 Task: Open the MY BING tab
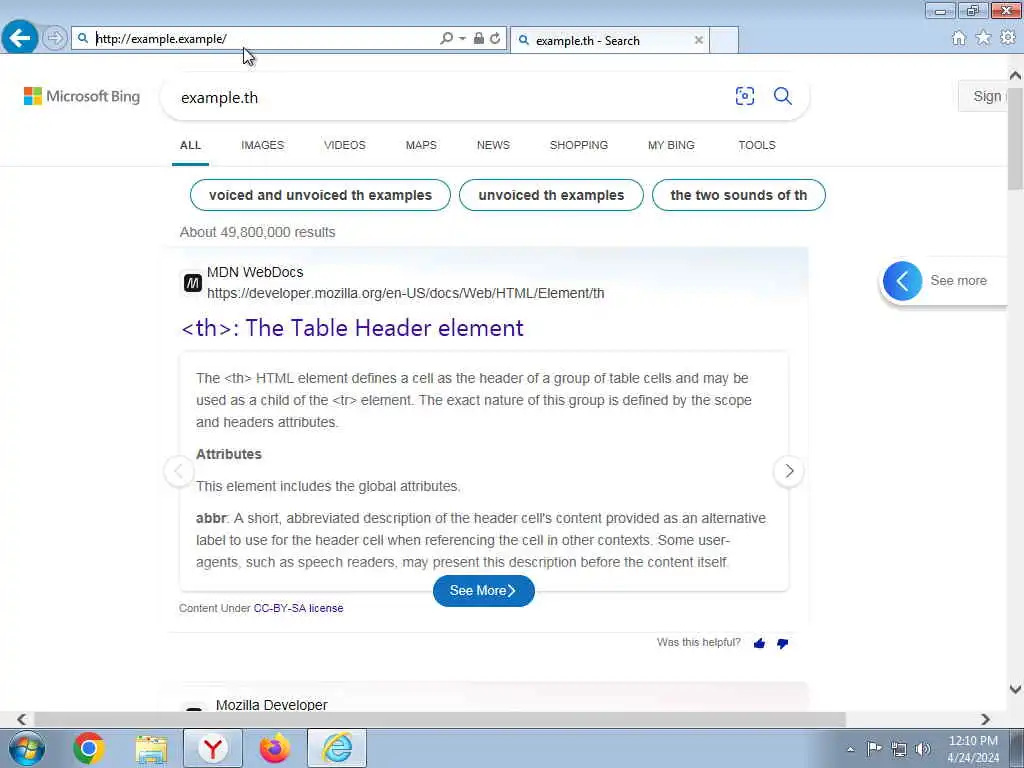point(671,145)
